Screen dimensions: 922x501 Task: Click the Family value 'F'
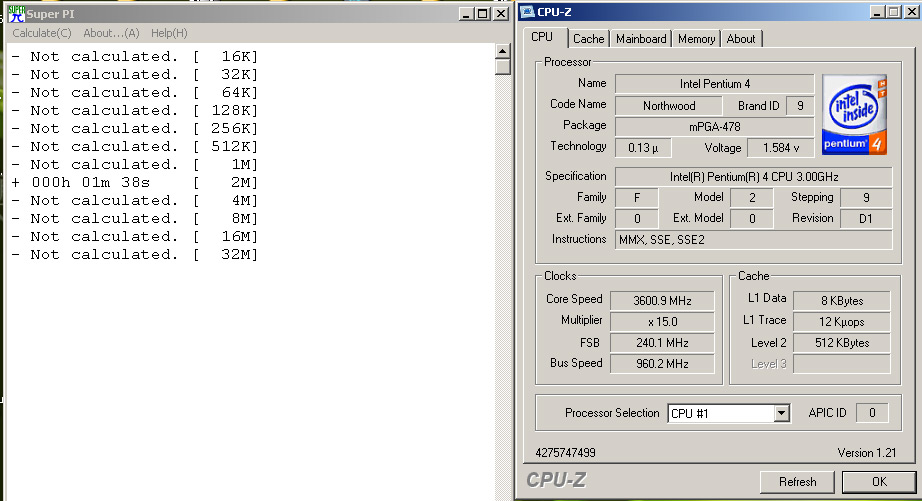pyautogui.click(x=637, y=198)
